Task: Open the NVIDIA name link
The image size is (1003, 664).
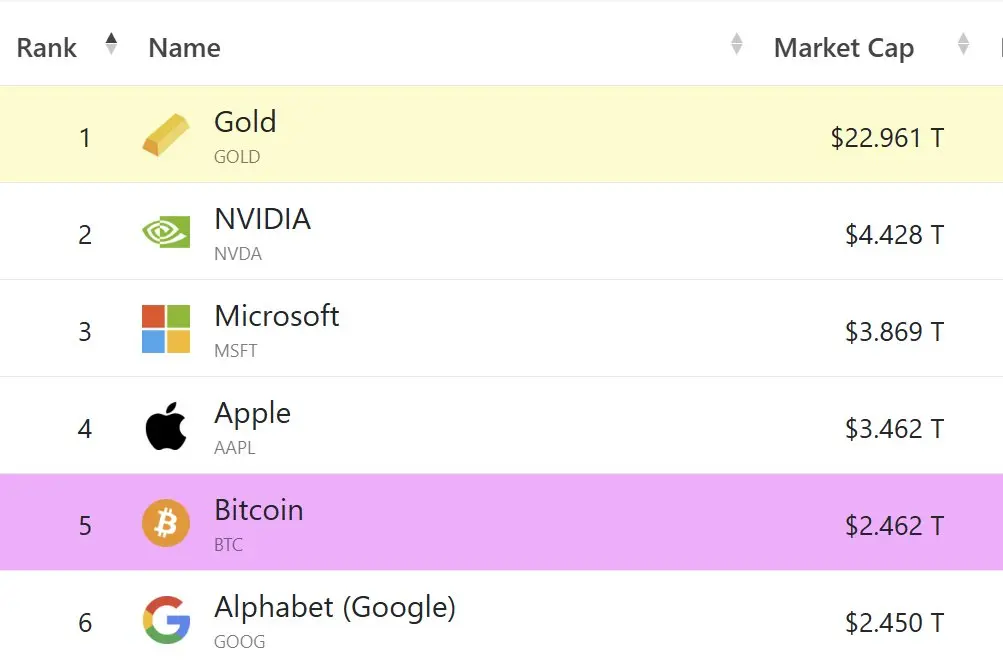Action: pyautogui.click(x=262, y=219)
